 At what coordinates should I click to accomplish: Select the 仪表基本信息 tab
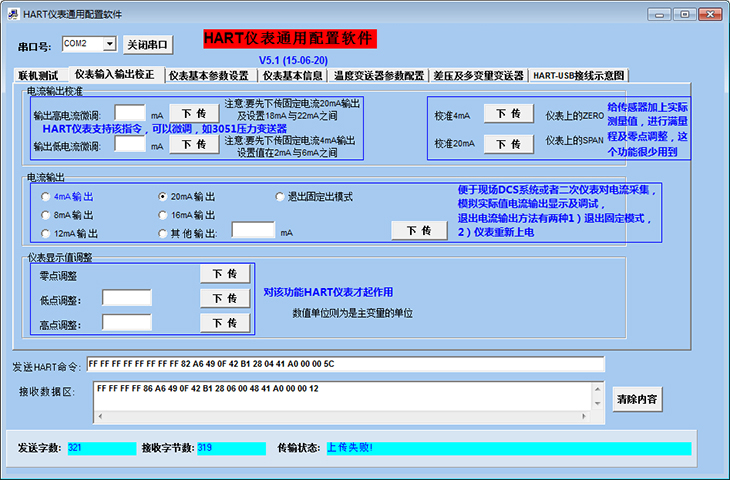point(292,75)
